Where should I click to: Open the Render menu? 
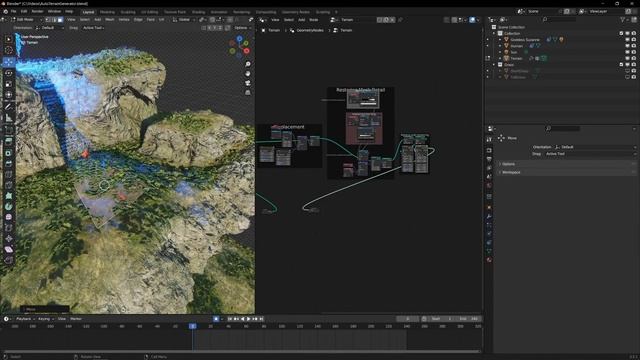tap(38, 11)
